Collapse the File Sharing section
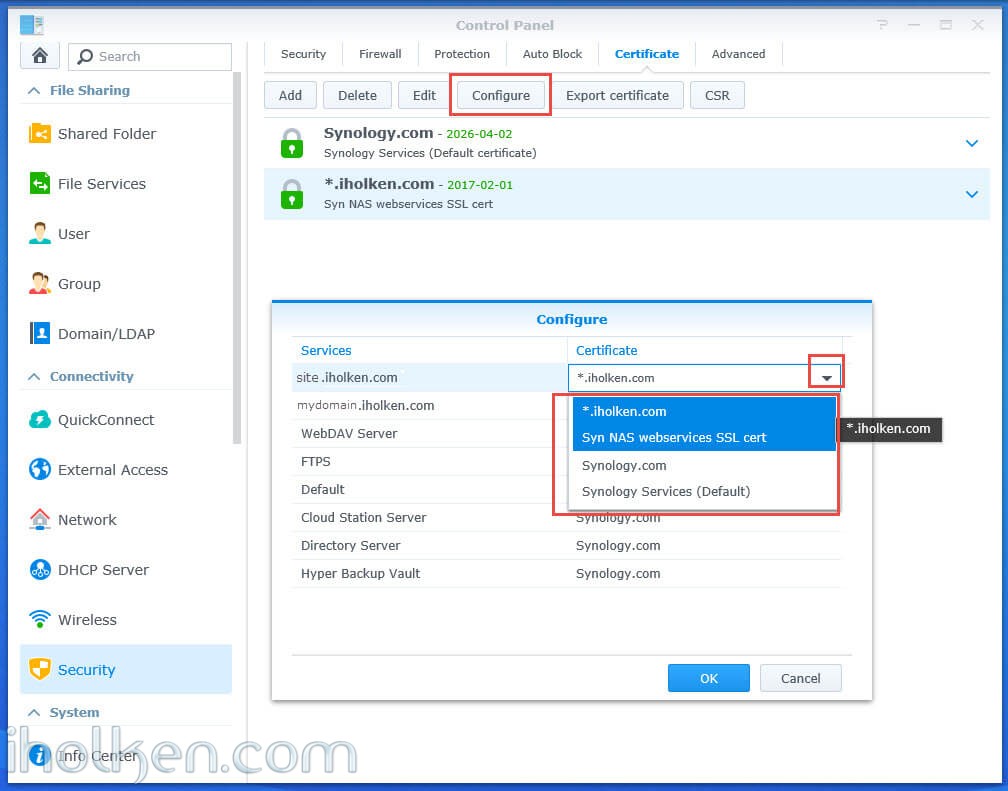Screen dimensions: 1008x791 34,91
